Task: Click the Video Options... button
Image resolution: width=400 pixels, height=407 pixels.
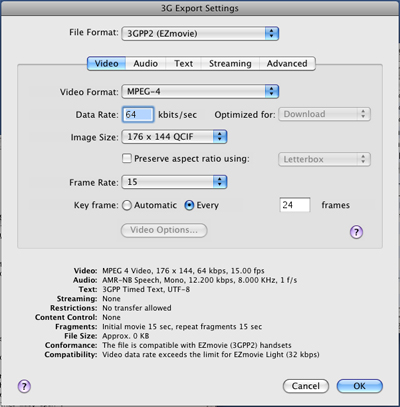Action: click(x=164, y=230)
